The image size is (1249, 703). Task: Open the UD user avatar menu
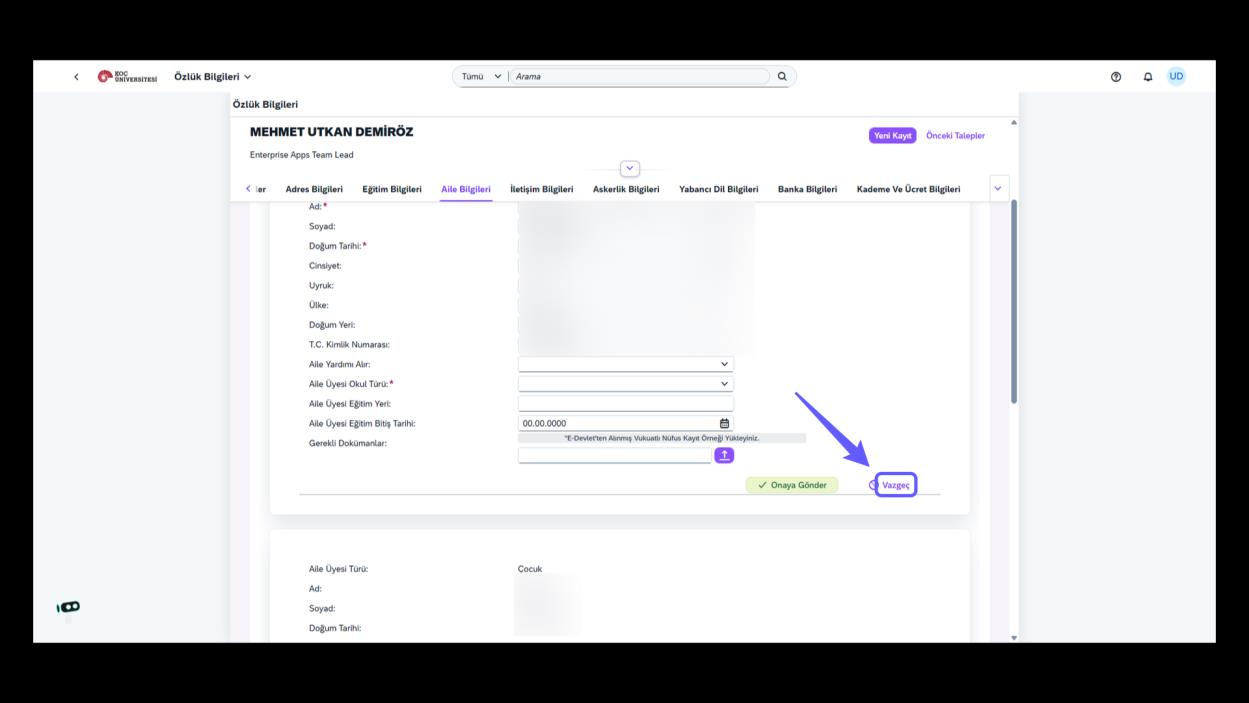coord(1176,76)
